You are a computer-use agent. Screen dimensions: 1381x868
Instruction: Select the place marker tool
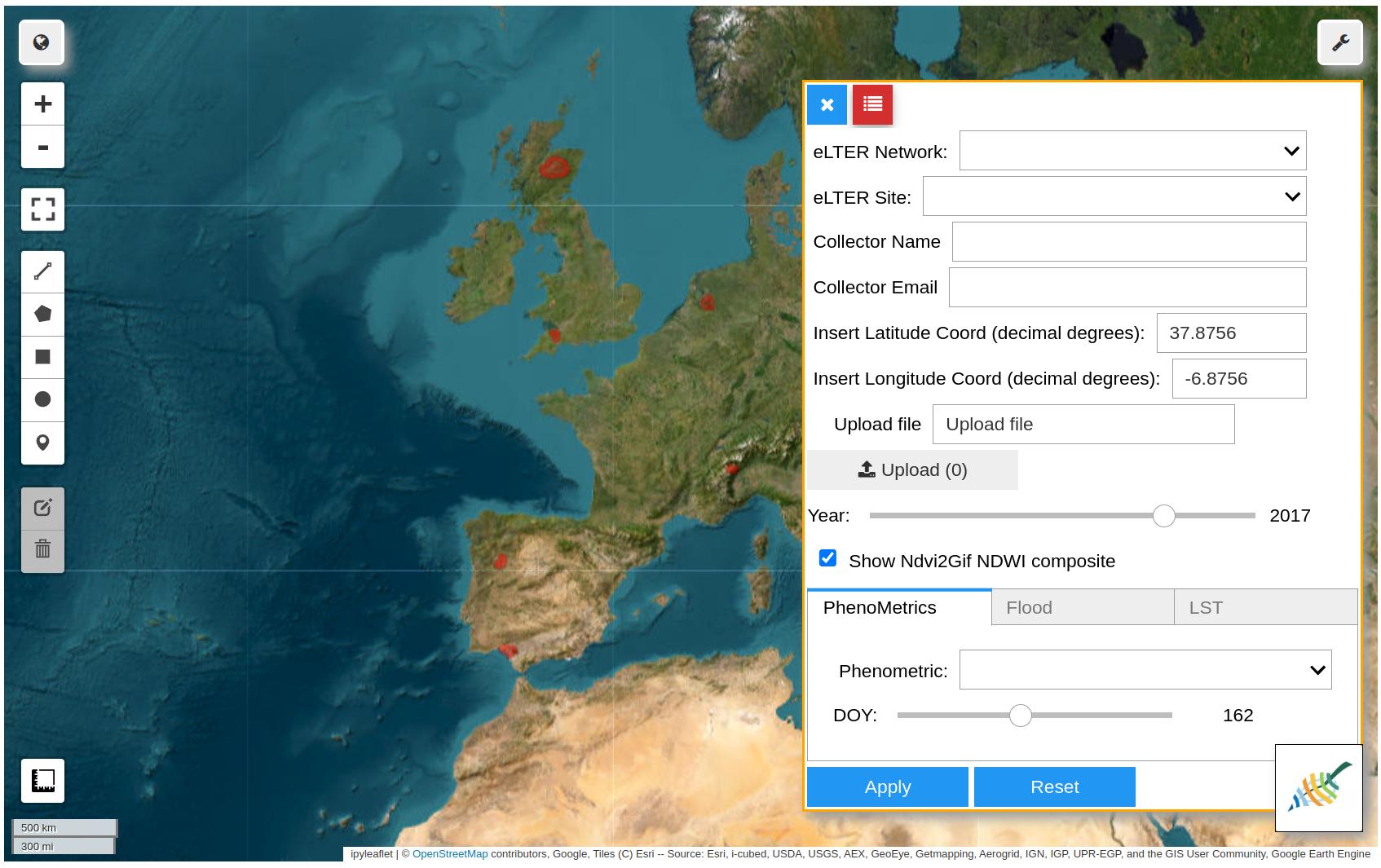[x=42, y=443]
